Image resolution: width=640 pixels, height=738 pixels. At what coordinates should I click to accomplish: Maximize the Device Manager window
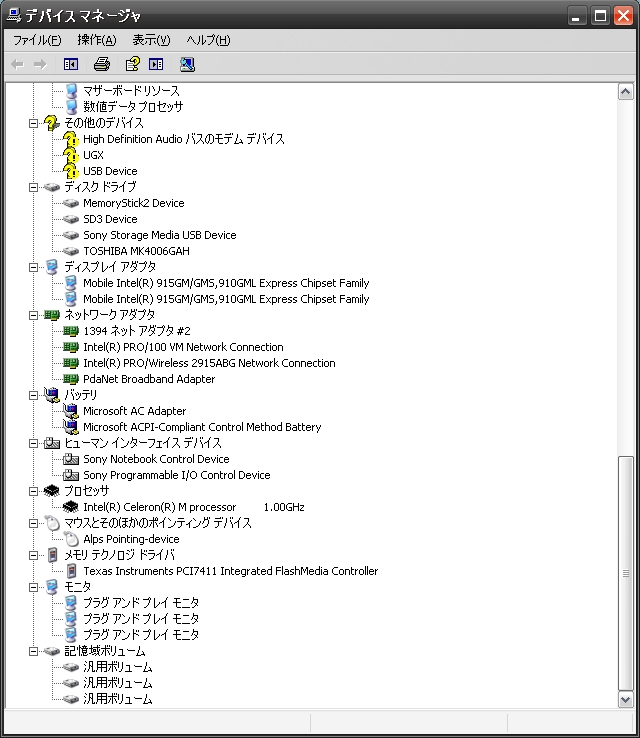coord(600,16)
